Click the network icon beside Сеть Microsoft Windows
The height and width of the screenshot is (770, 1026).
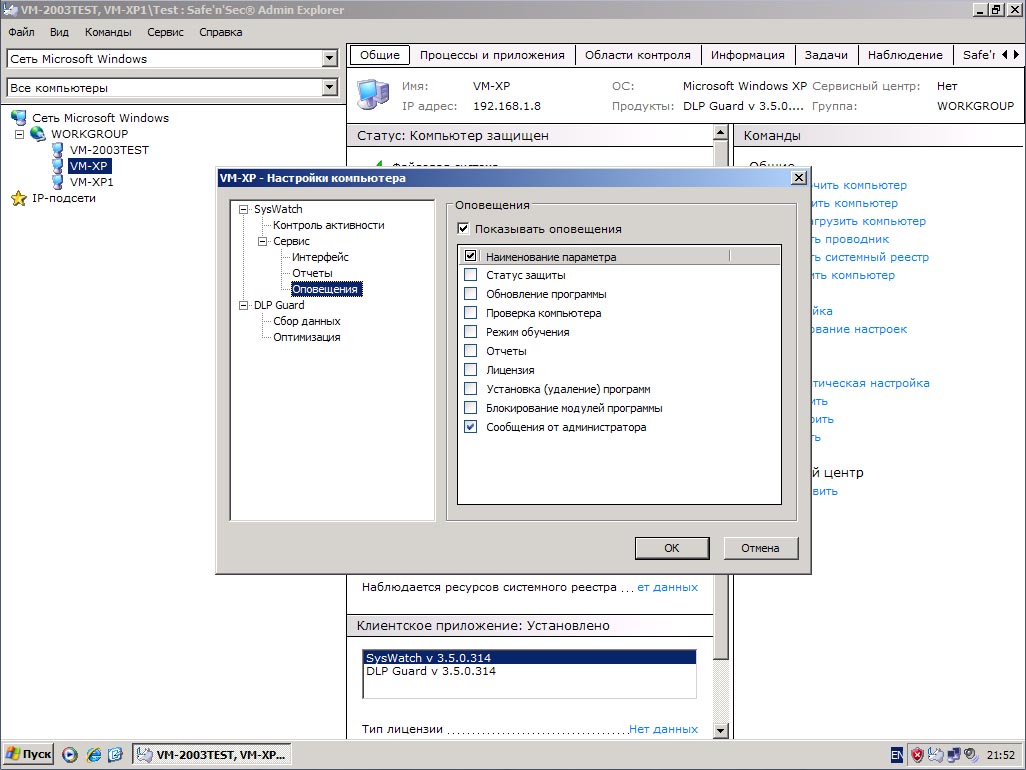(x=18, y=118)
